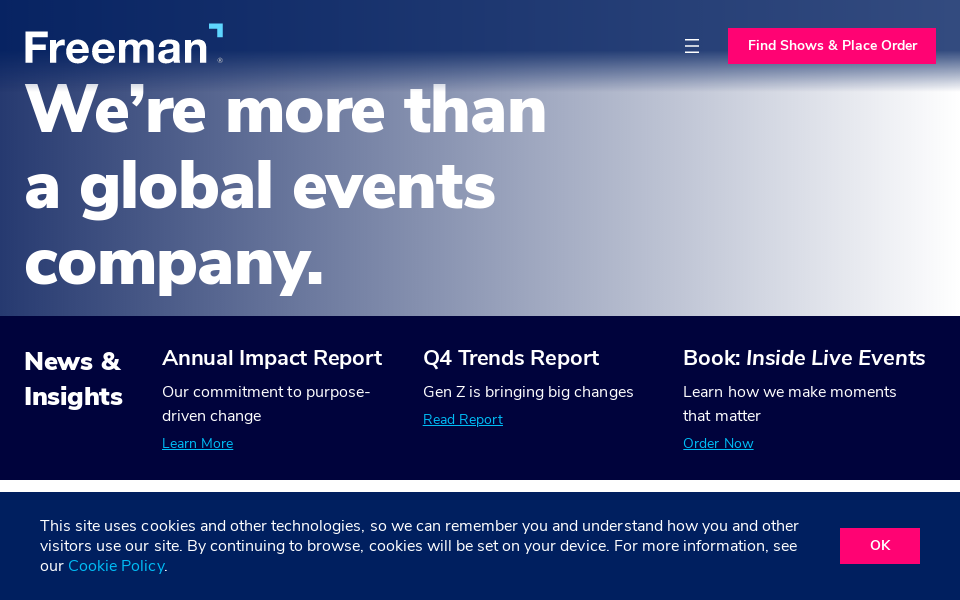This screenshot has width=960, height=600.
Task: Accept cookies with the OK button
Action: [x=879, y=546]
